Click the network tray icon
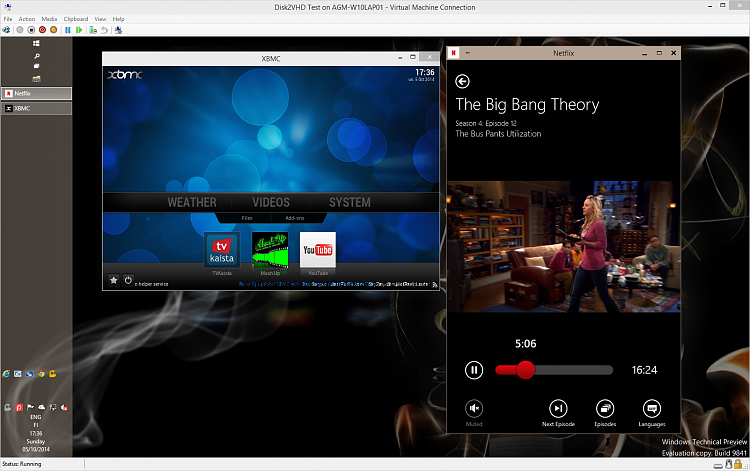Screen dimensions: 750x471 pos(53,407)
